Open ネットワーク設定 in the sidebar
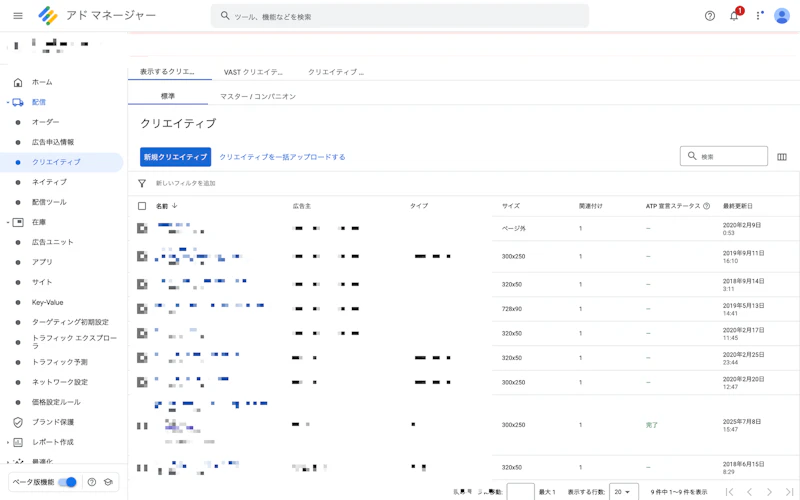800x500 pixels. pos(60,382)
